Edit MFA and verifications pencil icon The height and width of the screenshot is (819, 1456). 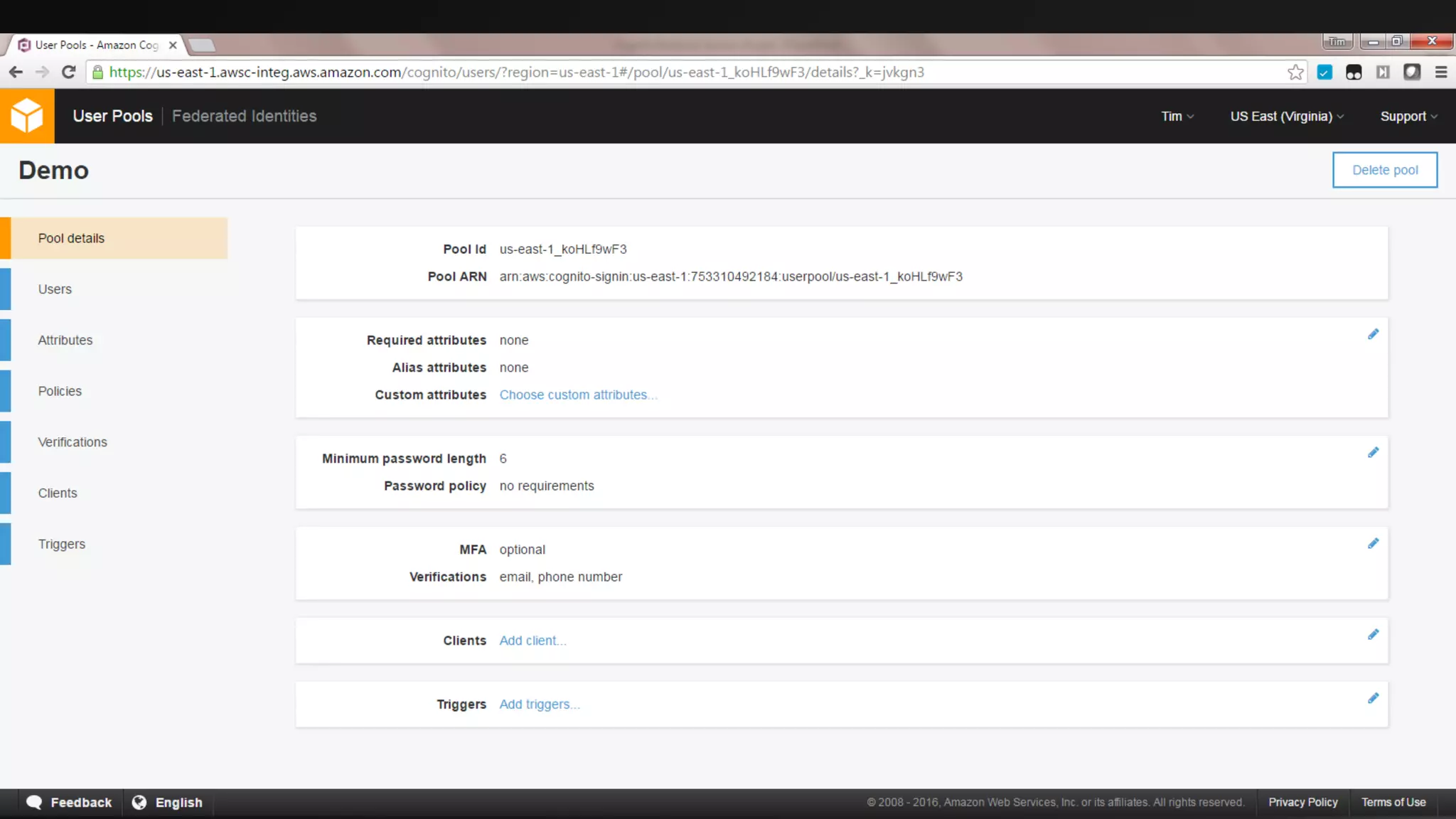(1373, 544)
